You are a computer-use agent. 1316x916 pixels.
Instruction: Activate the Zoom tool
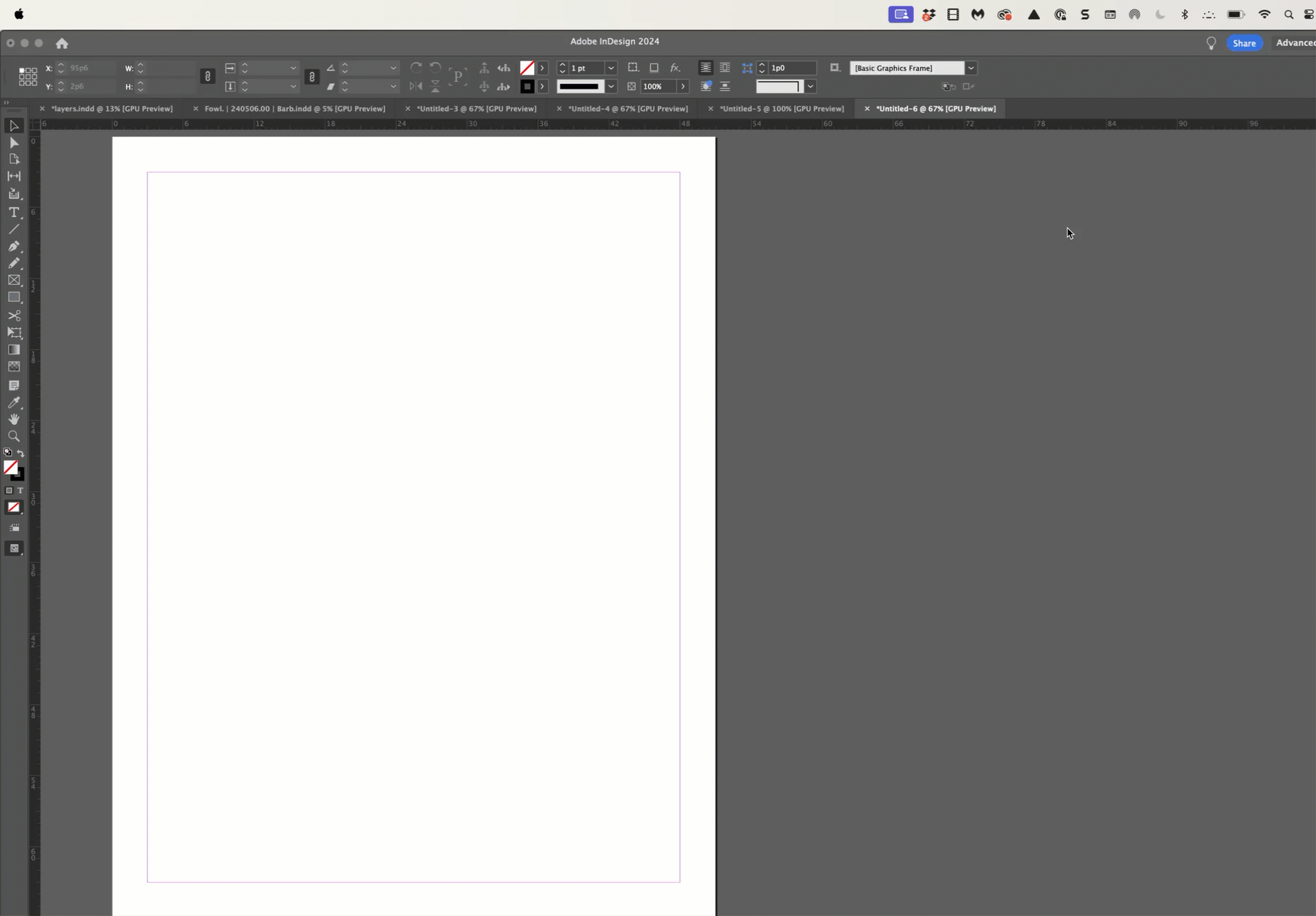(x=13, y=437)
